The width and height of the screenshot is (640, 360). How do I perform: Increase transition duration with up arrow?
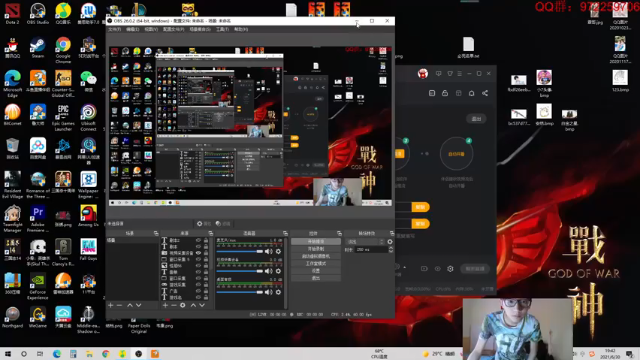click(391, 248)
